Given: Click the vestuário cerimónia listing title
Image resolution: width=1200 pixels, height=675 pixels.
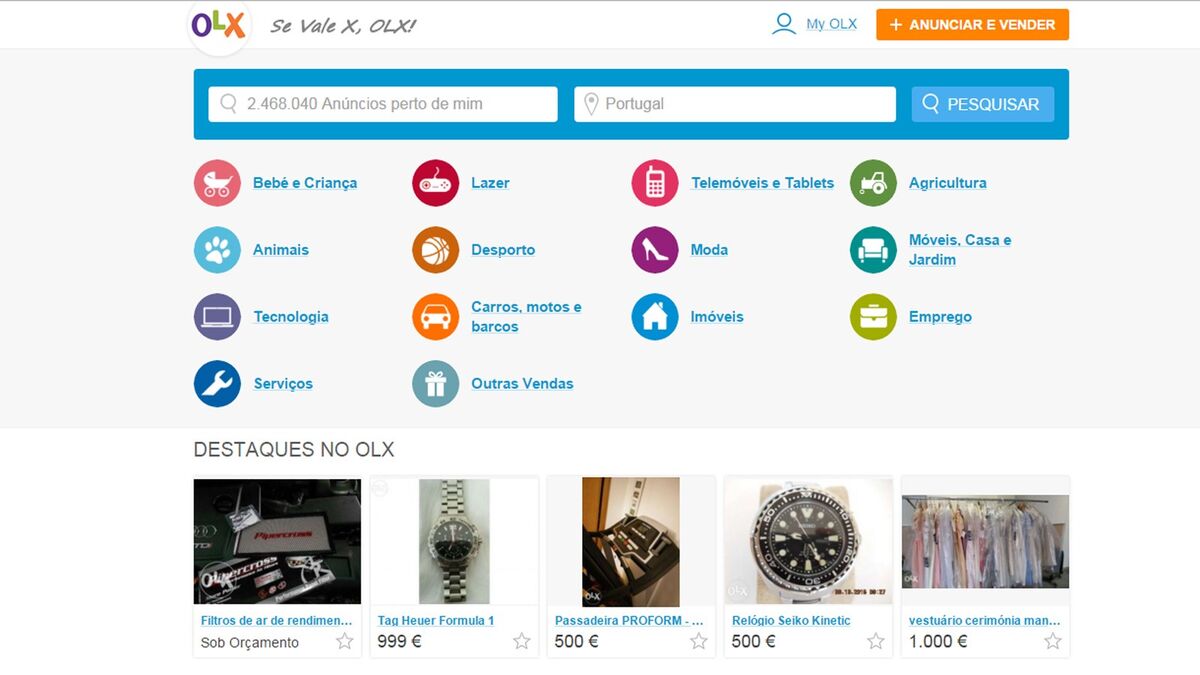Looking at the screenshot, I should [x=984, y=621].
